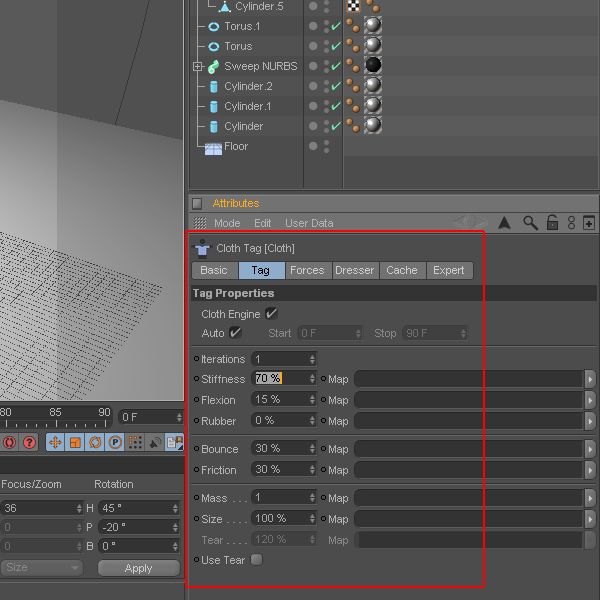Click the red record keyframe icon

pyautogui.click(x=10, y=443)
